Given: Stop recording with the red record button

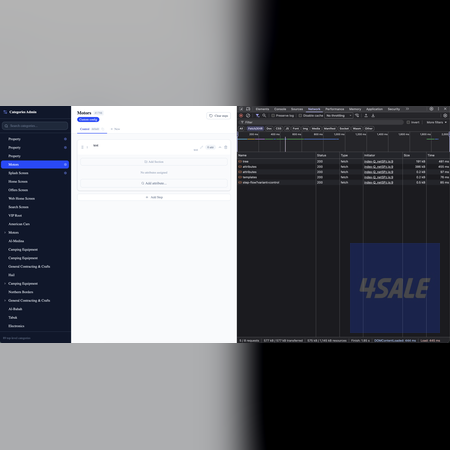Looking at the screenshot, I should point(241,116).
